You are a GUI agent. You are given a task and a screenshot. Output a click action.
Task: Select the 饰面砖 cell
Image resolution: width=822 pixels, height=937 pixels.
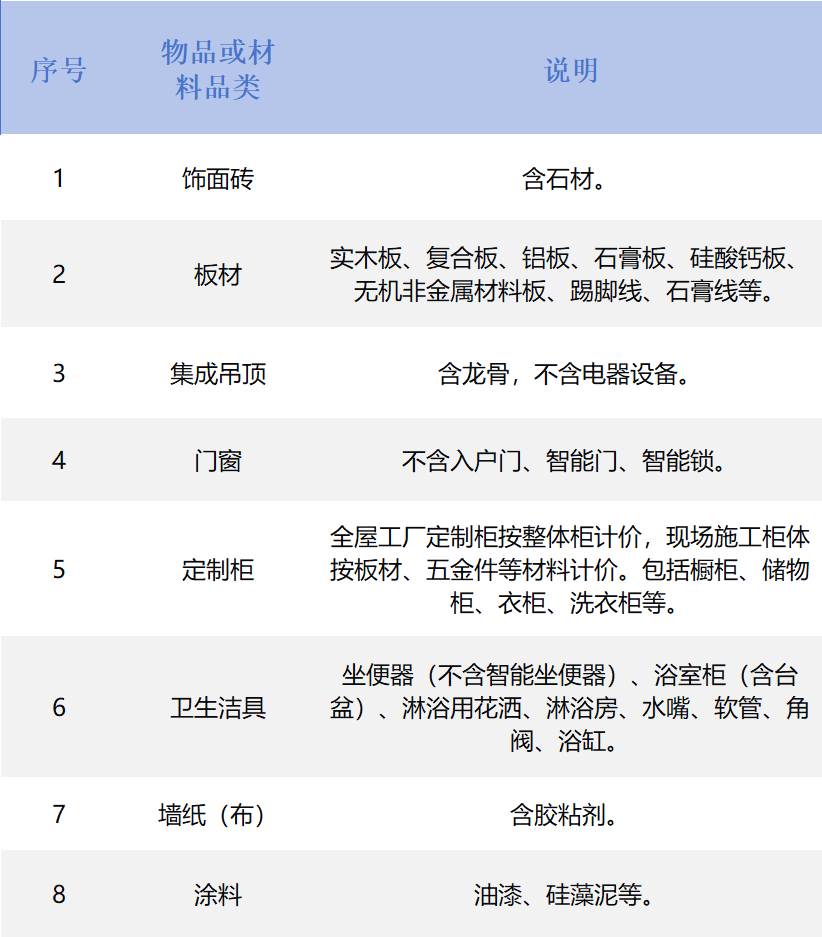218,178
